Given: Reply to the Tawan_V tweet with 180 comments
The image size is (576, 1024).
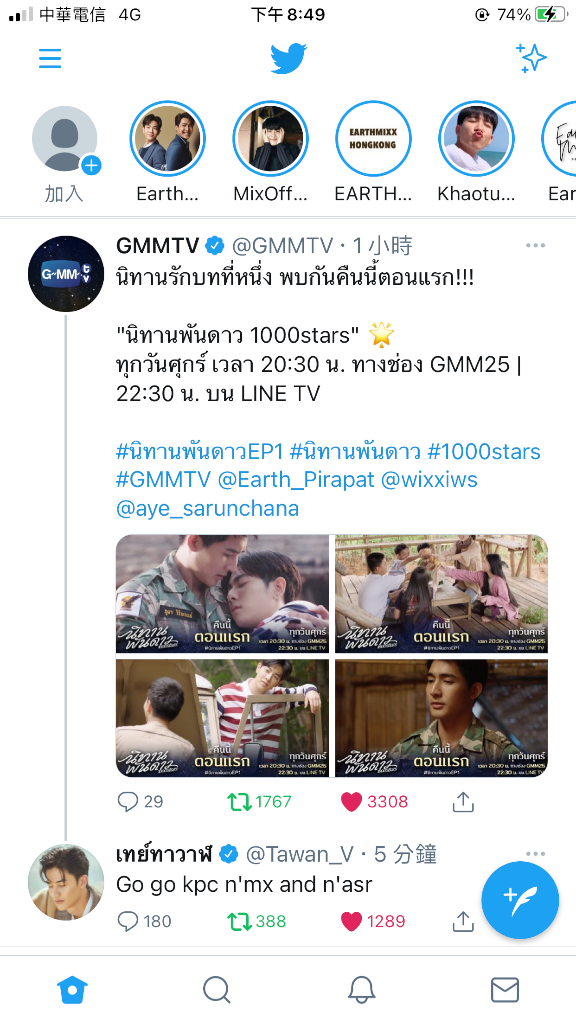Looking at the screenshot, I should 144,921.
